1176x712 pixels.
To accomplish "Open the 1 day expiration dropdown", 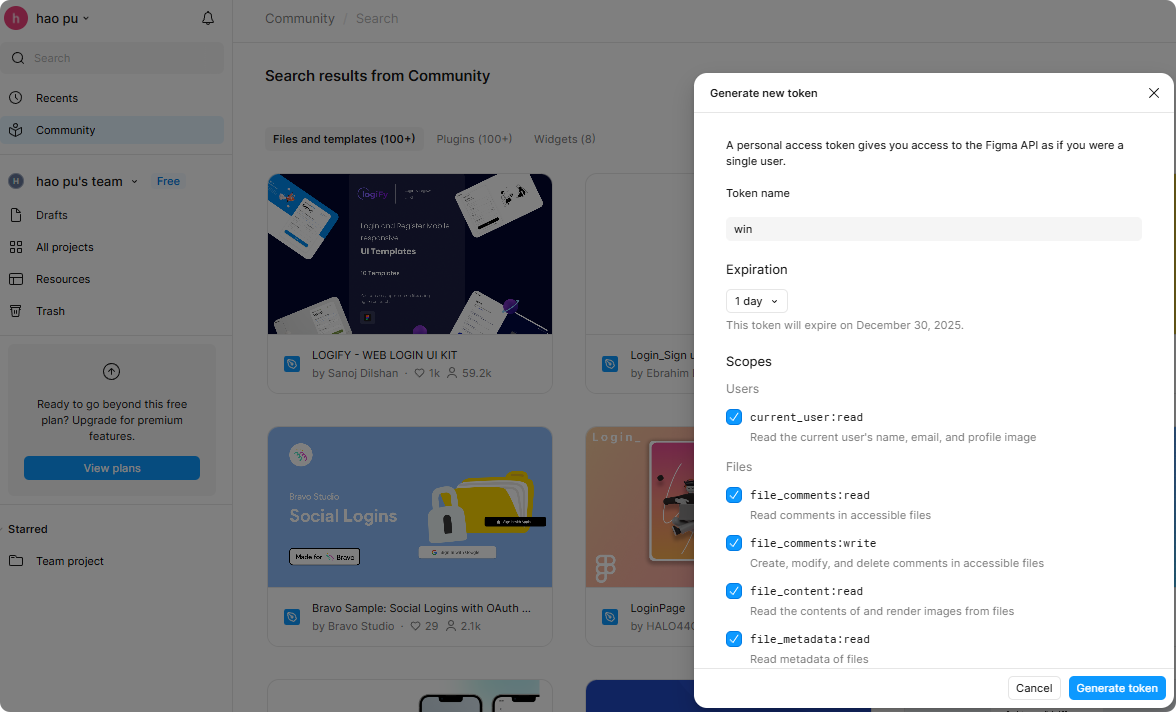I will [756, 301].
